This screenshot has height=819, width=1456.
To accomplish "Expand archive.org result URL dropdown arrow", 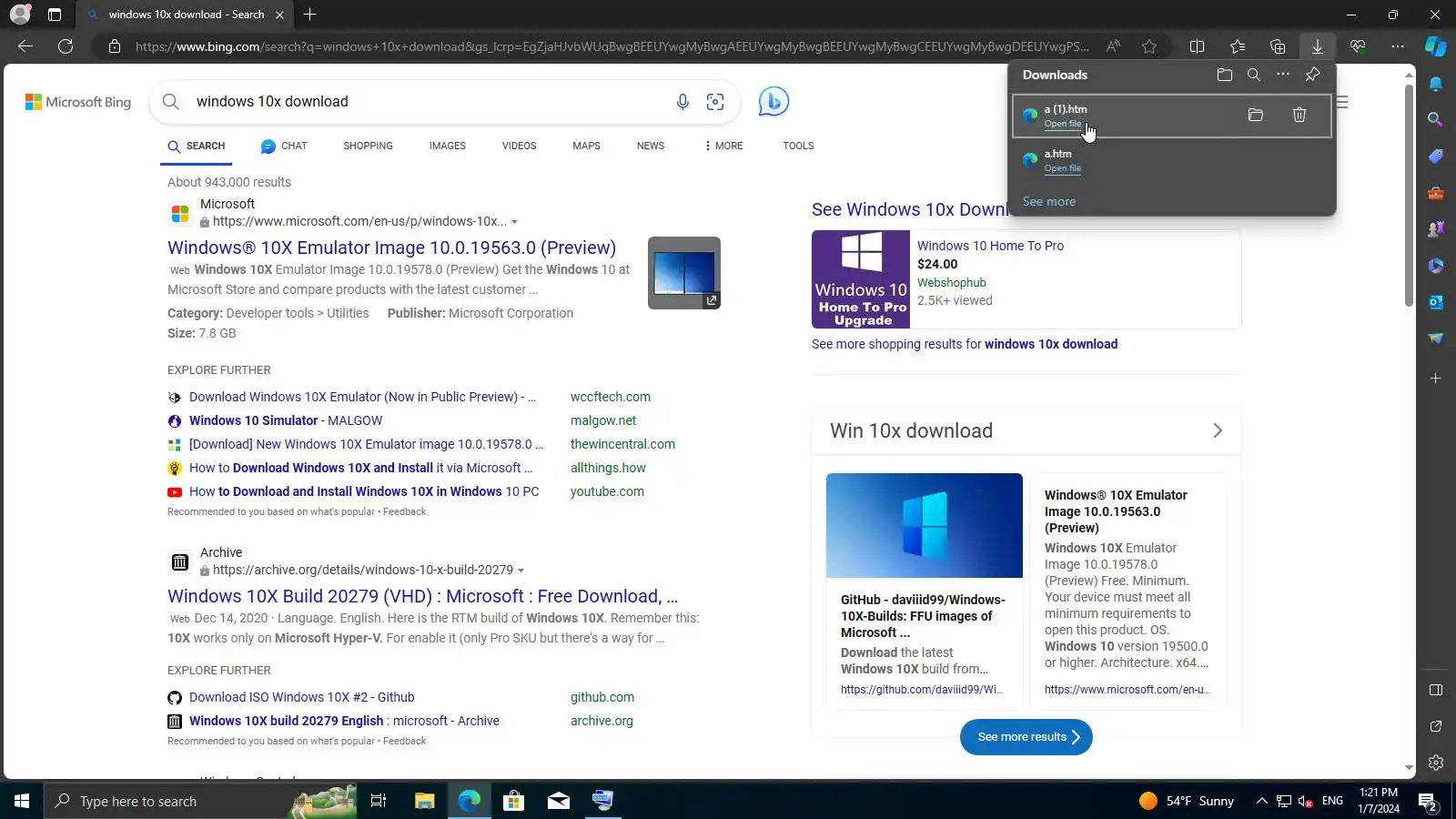I will coord(521,571).
